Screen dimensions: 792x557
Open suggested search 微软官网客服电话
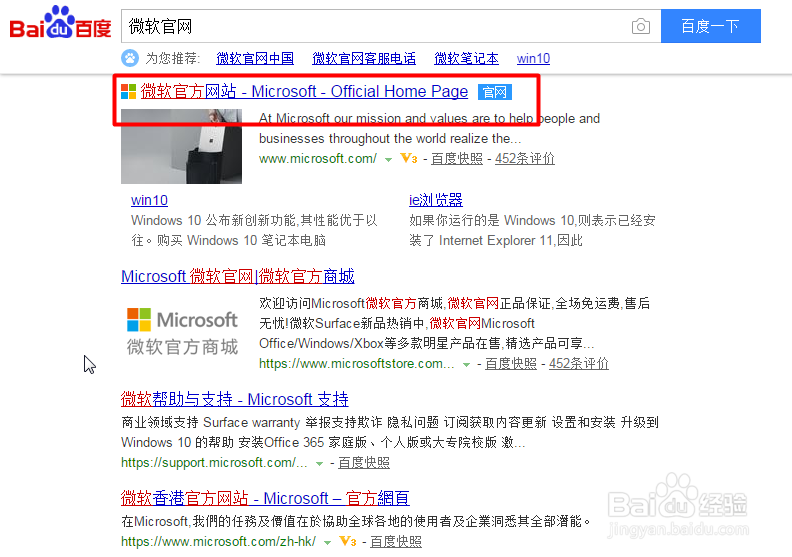pyautogui.click(x=364, y=59)
